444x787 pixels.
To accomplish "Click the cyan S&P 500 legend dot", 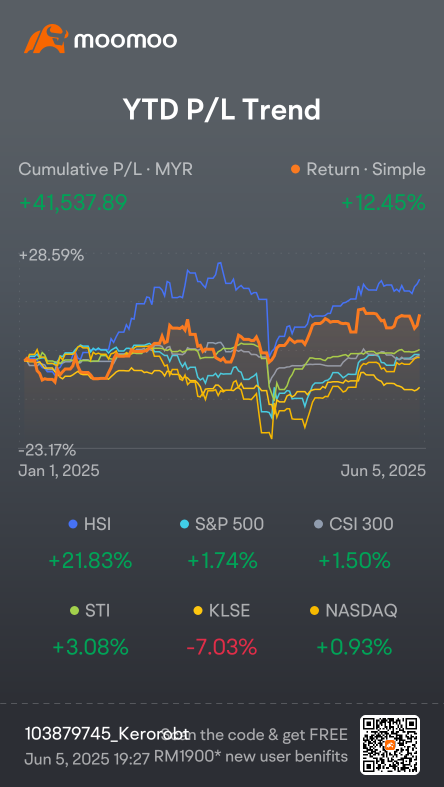I will 185,524.
